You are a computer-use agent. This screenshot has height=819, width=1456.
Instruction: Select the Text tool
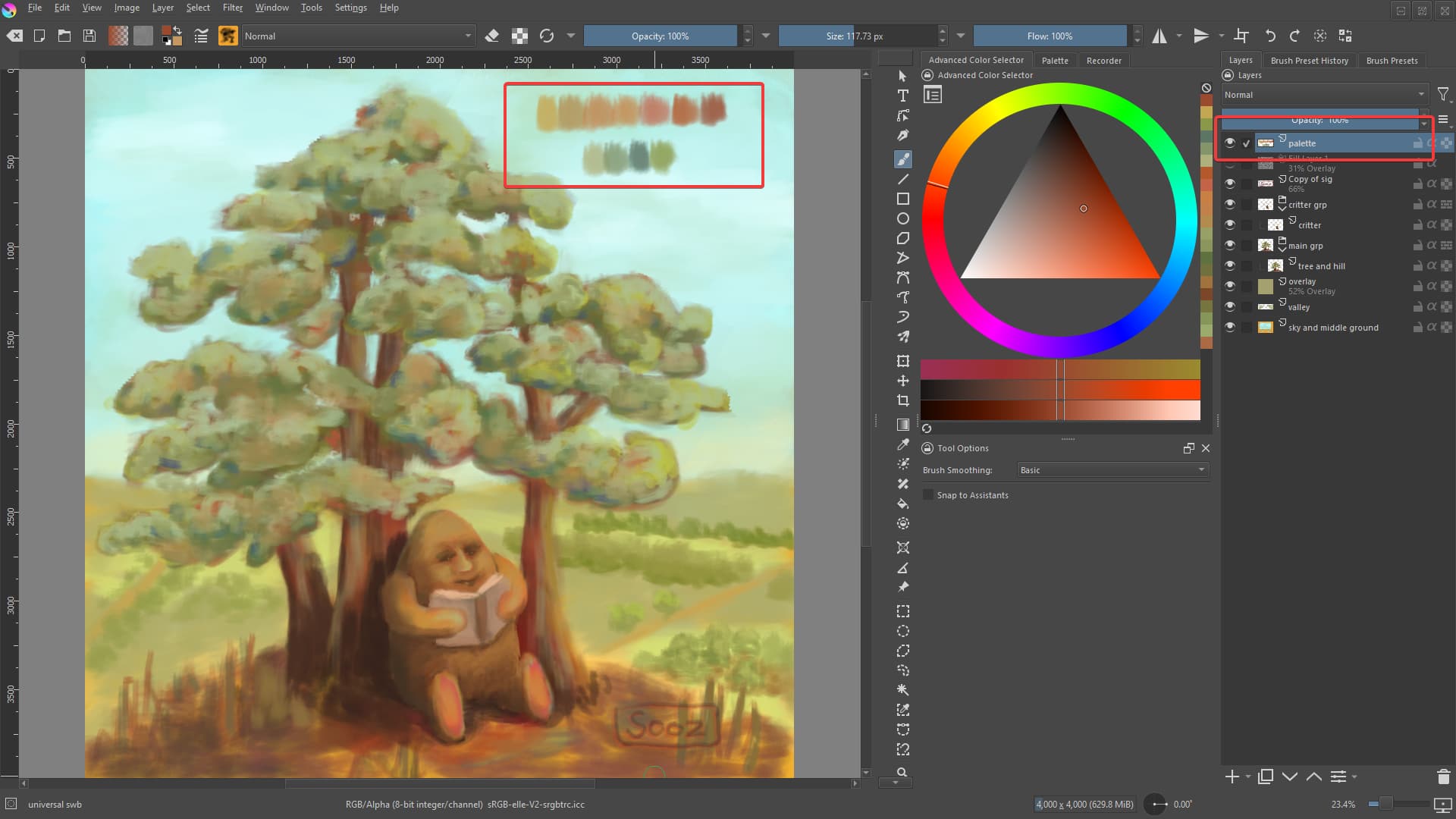click(x=902, y=96)
